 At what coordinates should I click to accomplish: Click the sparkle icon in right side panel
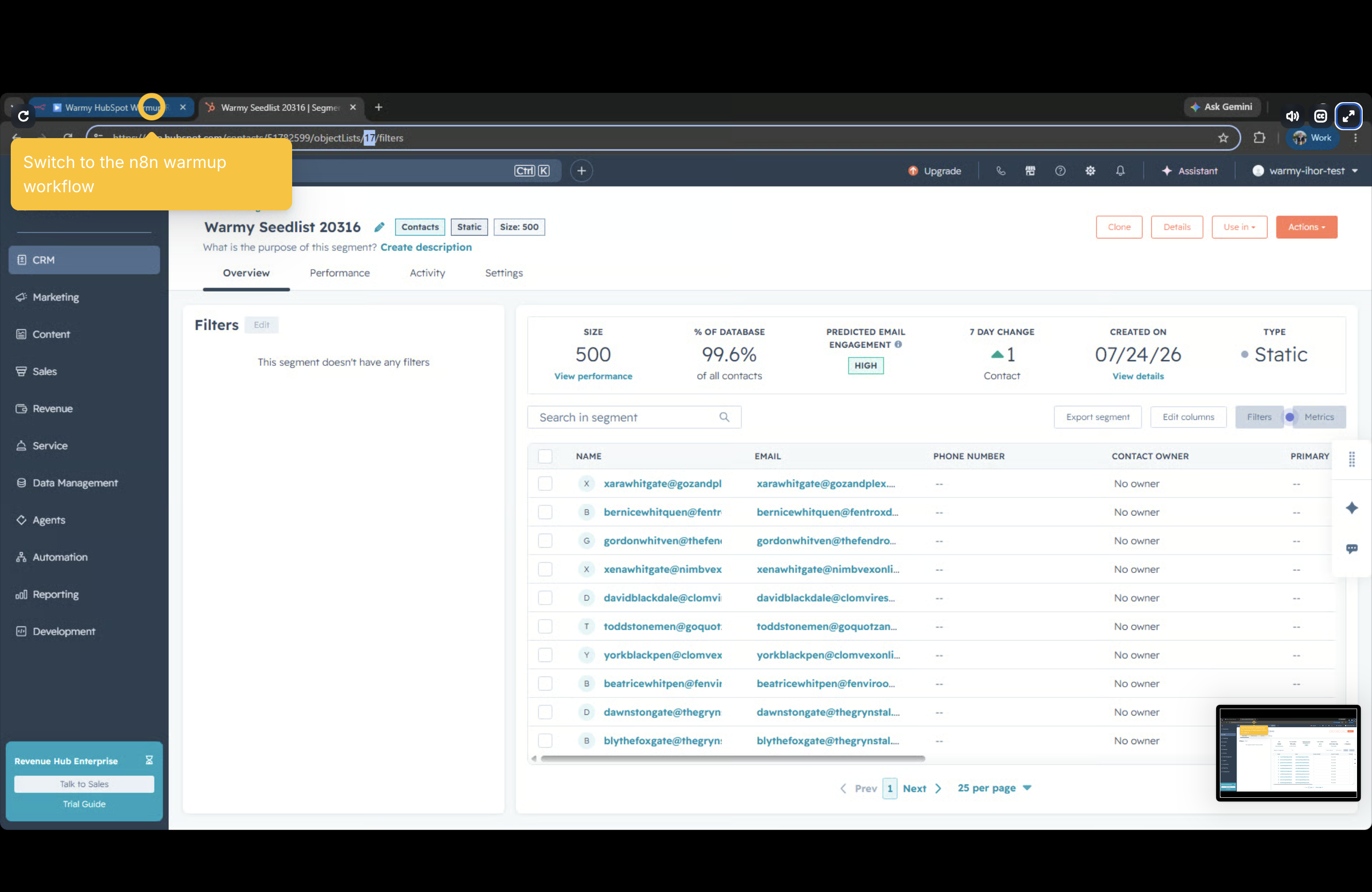[x=1351, y=508]
